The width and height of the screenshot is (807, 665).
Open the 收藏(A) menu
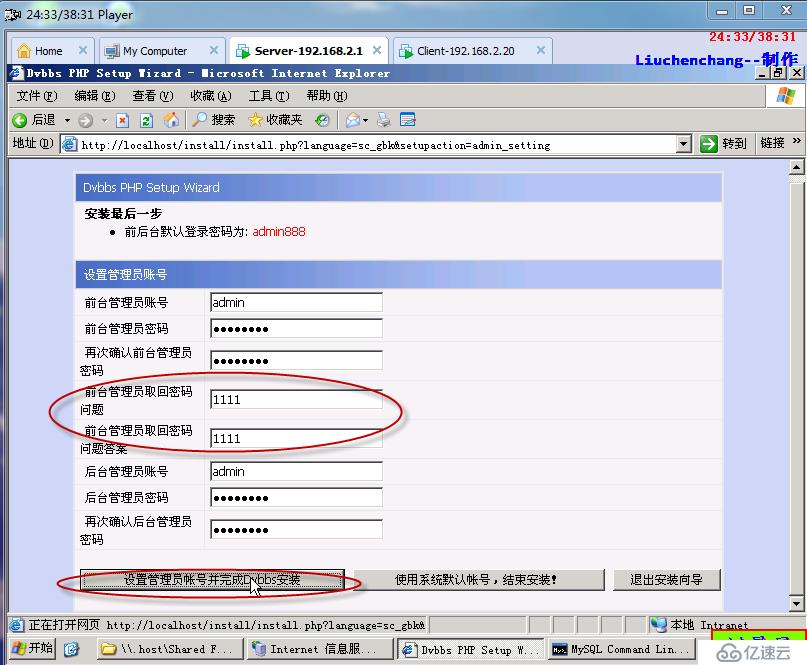tap(210, 96)
